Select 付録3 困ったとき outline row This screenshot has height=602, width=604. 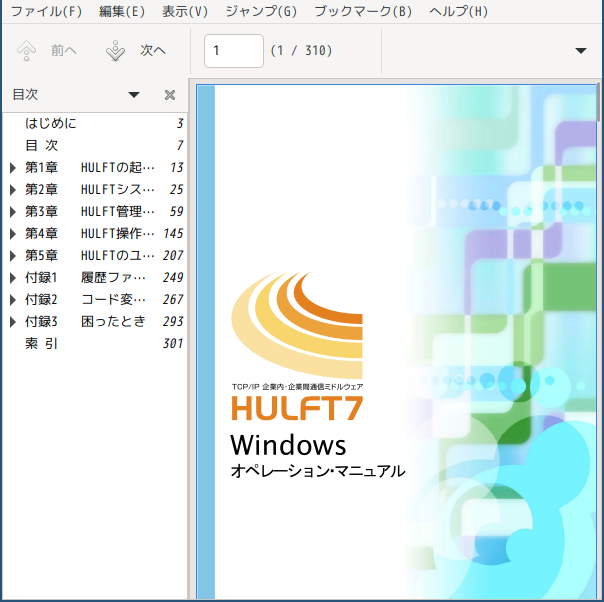[95, 321]
